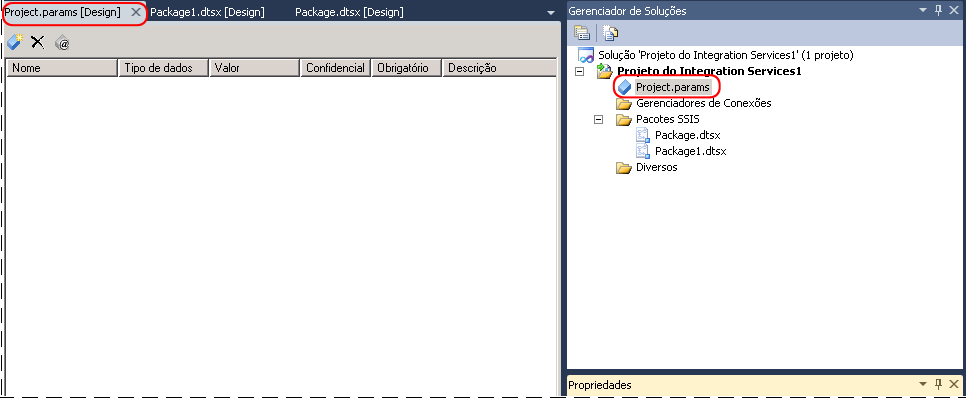Click the Pacotes SSIS folder icon
The image size is (966, 398).
click(x=624, y=120)
